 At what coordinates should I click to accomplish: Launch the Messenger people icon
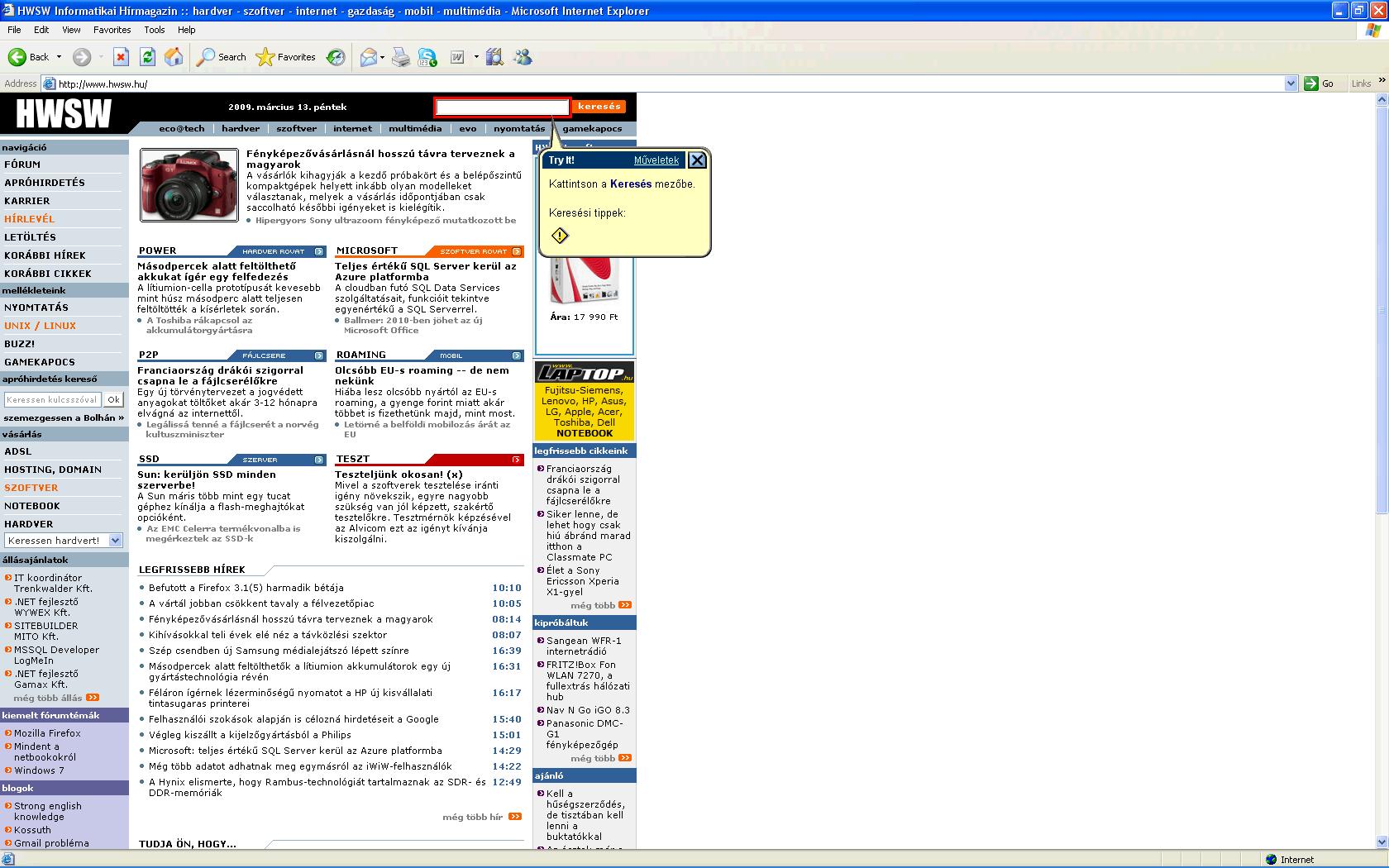click(x=523, y=57)
